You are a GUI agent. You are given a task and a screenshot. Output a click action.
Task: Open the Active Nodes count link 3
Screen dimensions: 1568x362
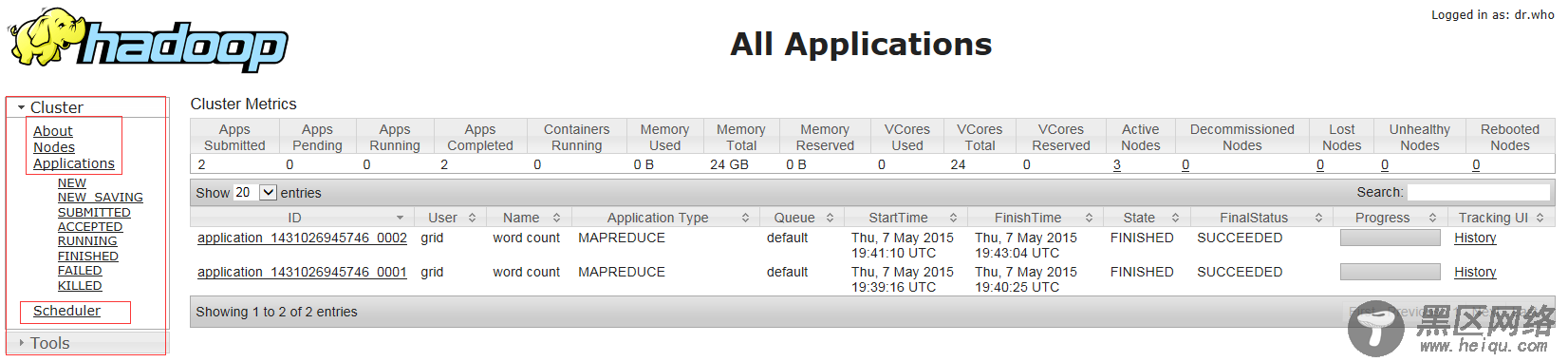tap(1117, 164)
